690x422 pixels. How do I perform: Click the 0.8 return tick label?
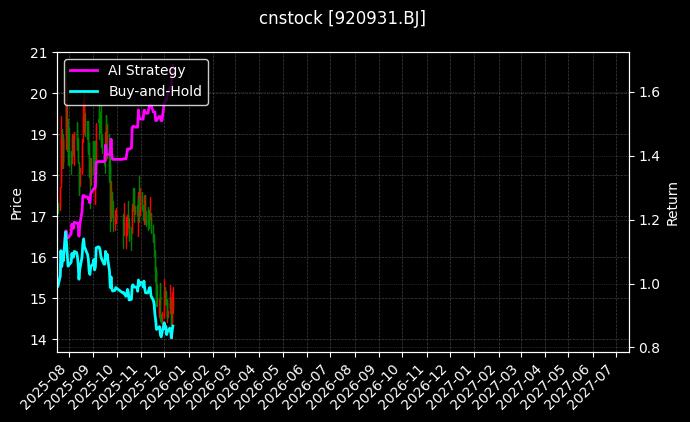(x=649, y=348)
